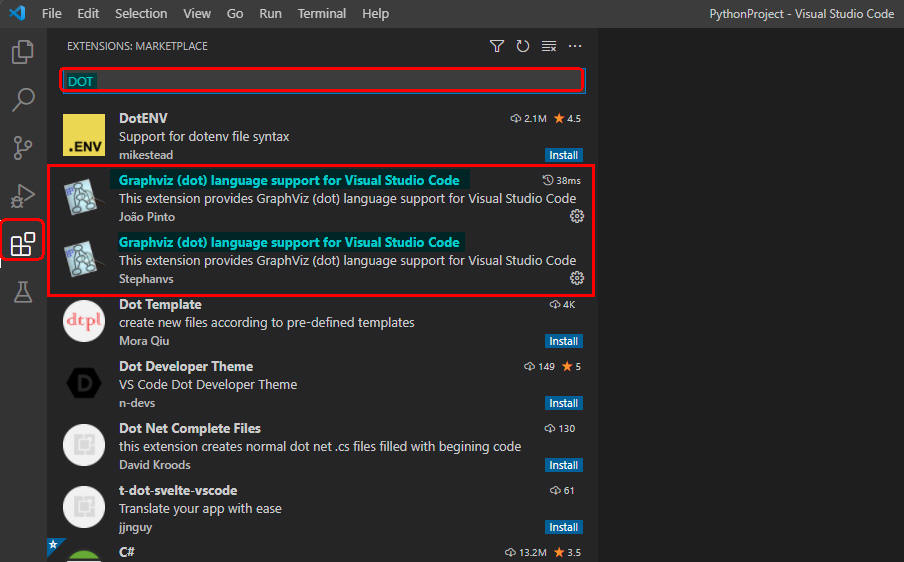The width and height of the screenshot is (904, 562).
Task: Click the Extensions: Marketplace panel header
Action: tap(137, 46)
